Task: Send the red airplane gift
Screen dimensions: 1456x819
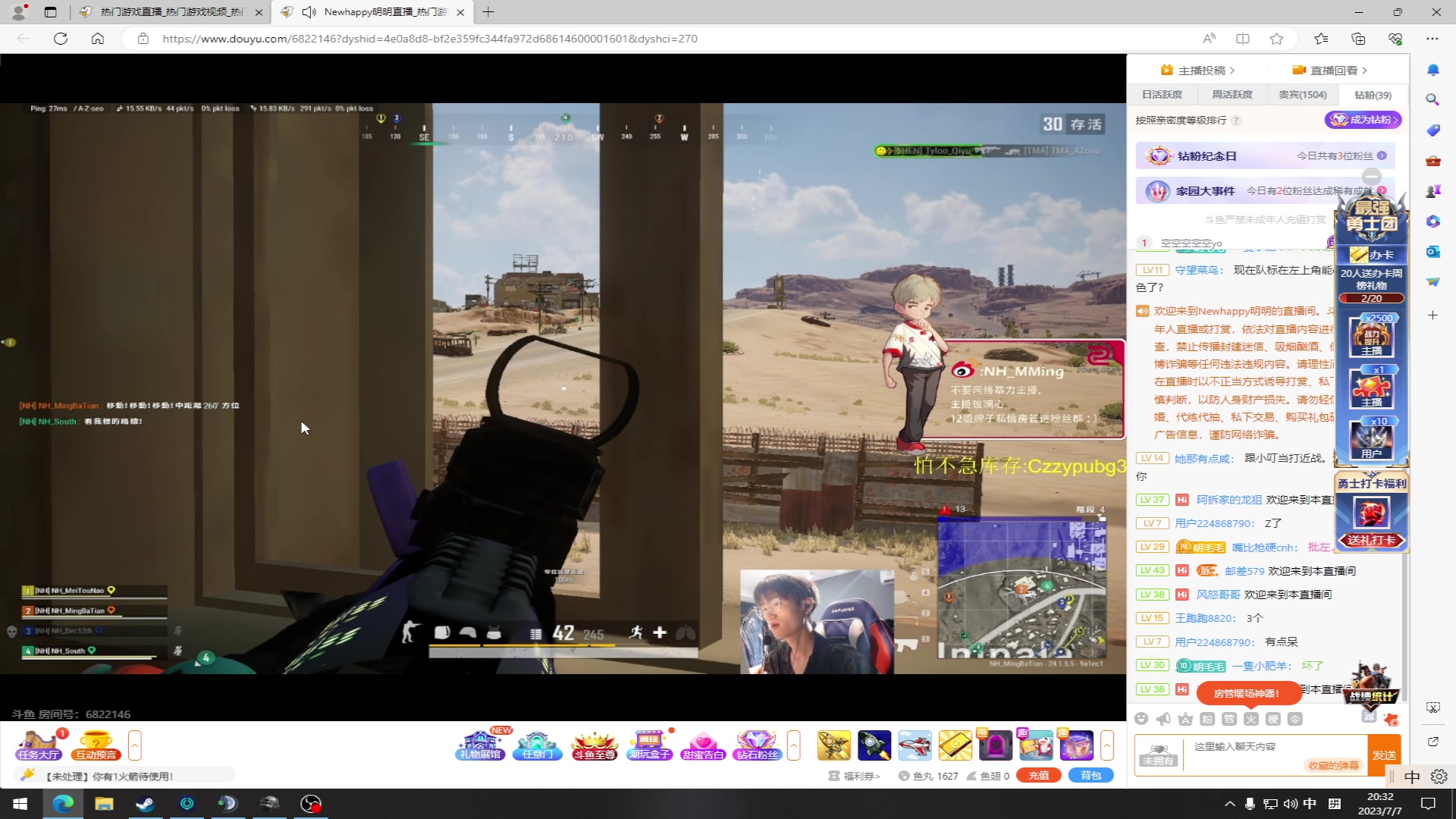Action: tap(915, 745)
